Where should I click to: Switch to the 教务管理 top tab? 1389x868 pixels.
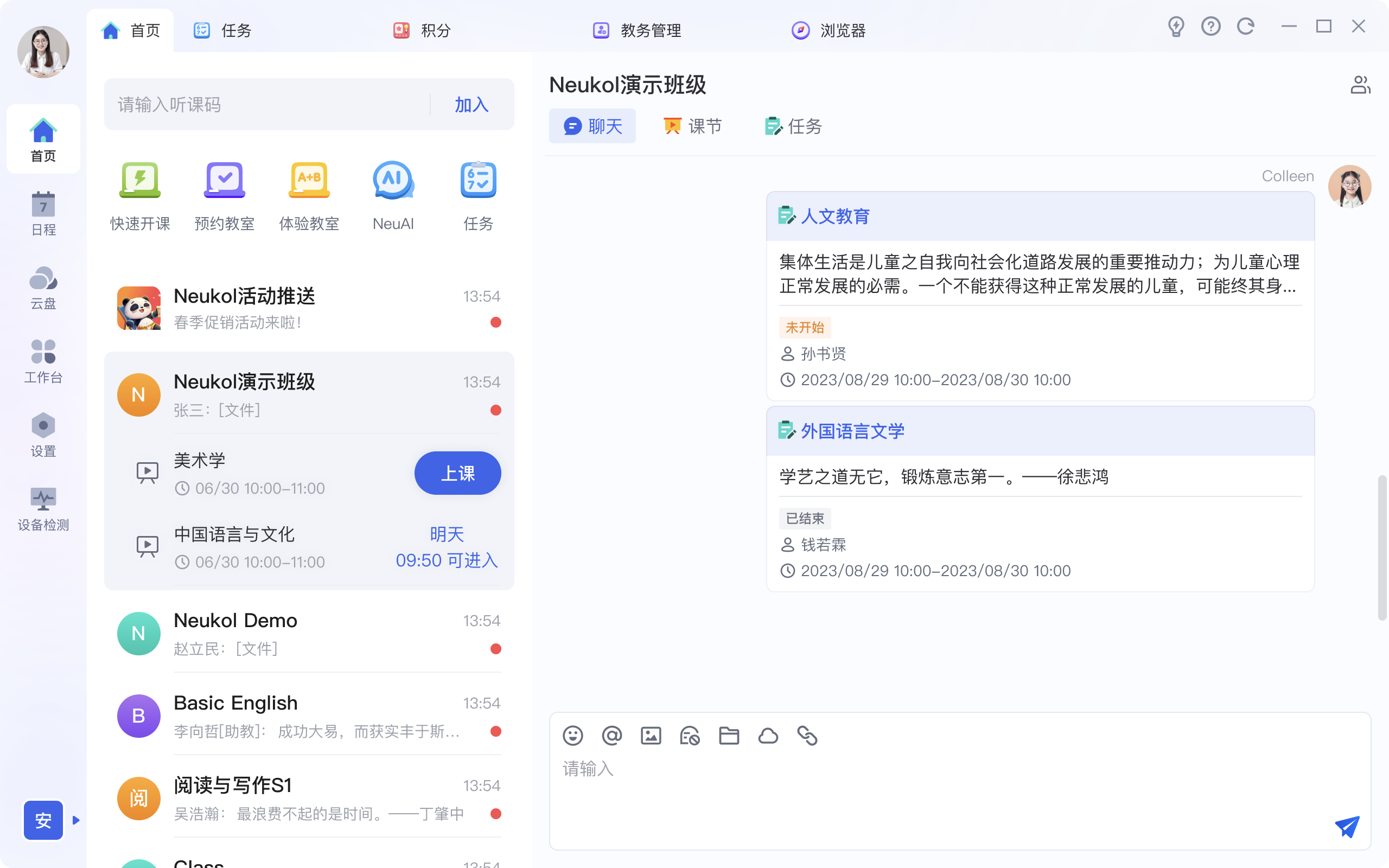coord(636,30)
